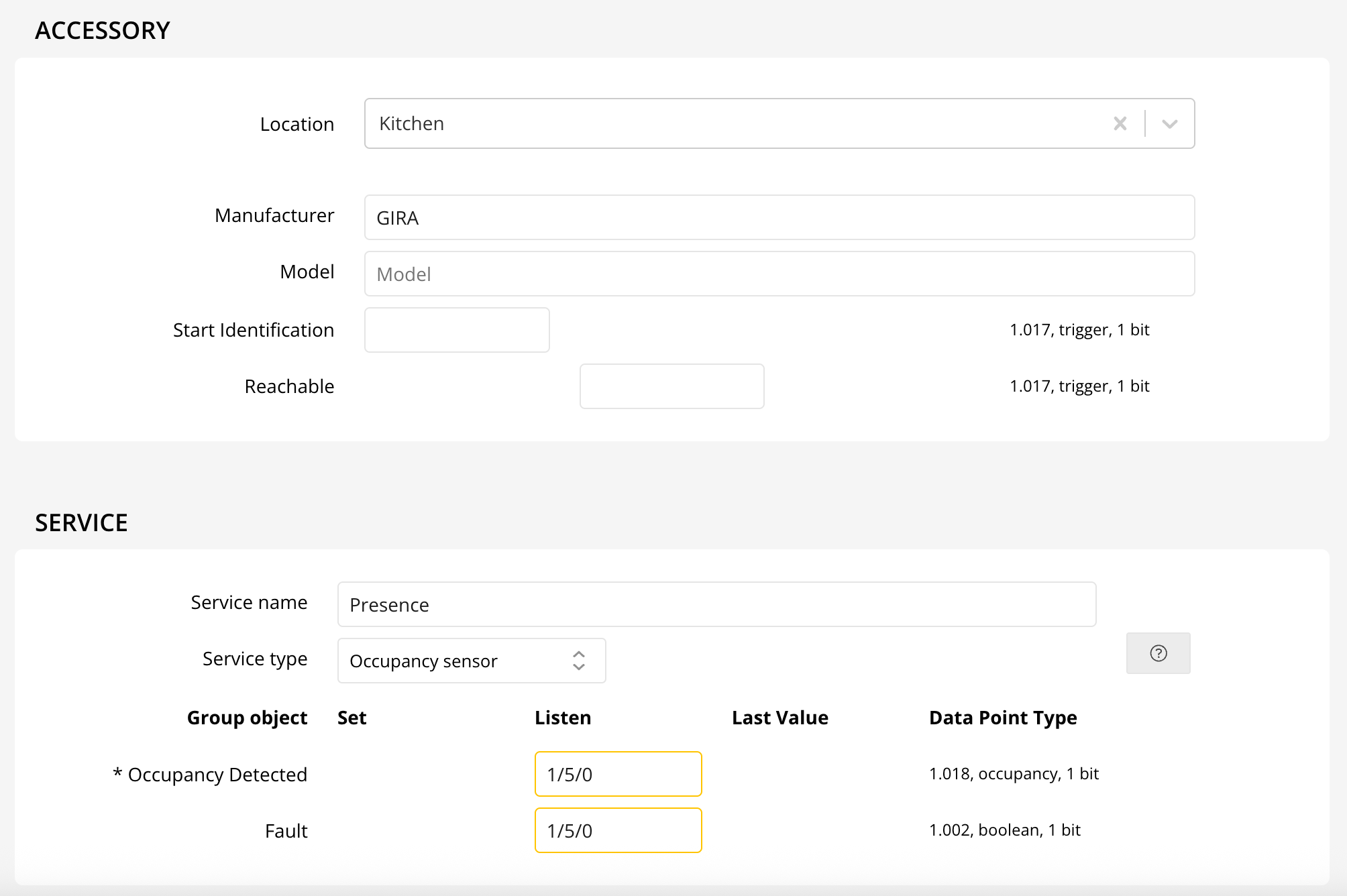Click the Service type stepper arrows
This screenshot has height=896, width=1347.
coord(579,661)
